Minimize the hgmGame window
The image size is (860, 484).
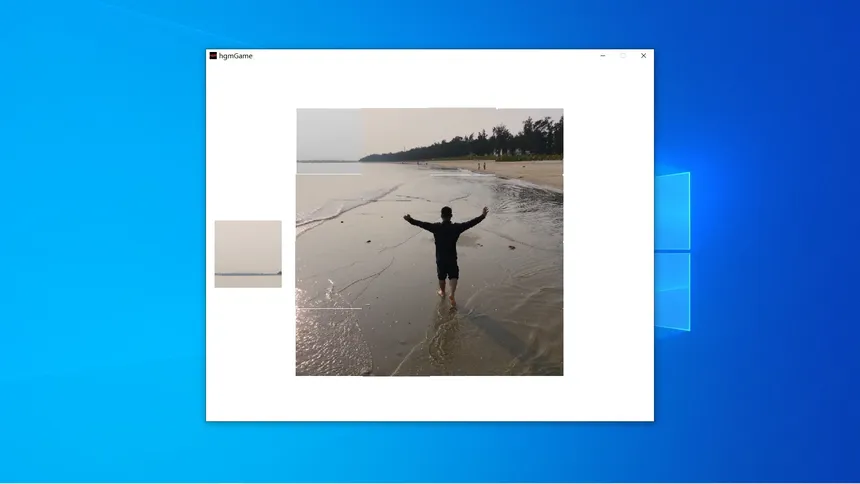(x=602, y=56)
